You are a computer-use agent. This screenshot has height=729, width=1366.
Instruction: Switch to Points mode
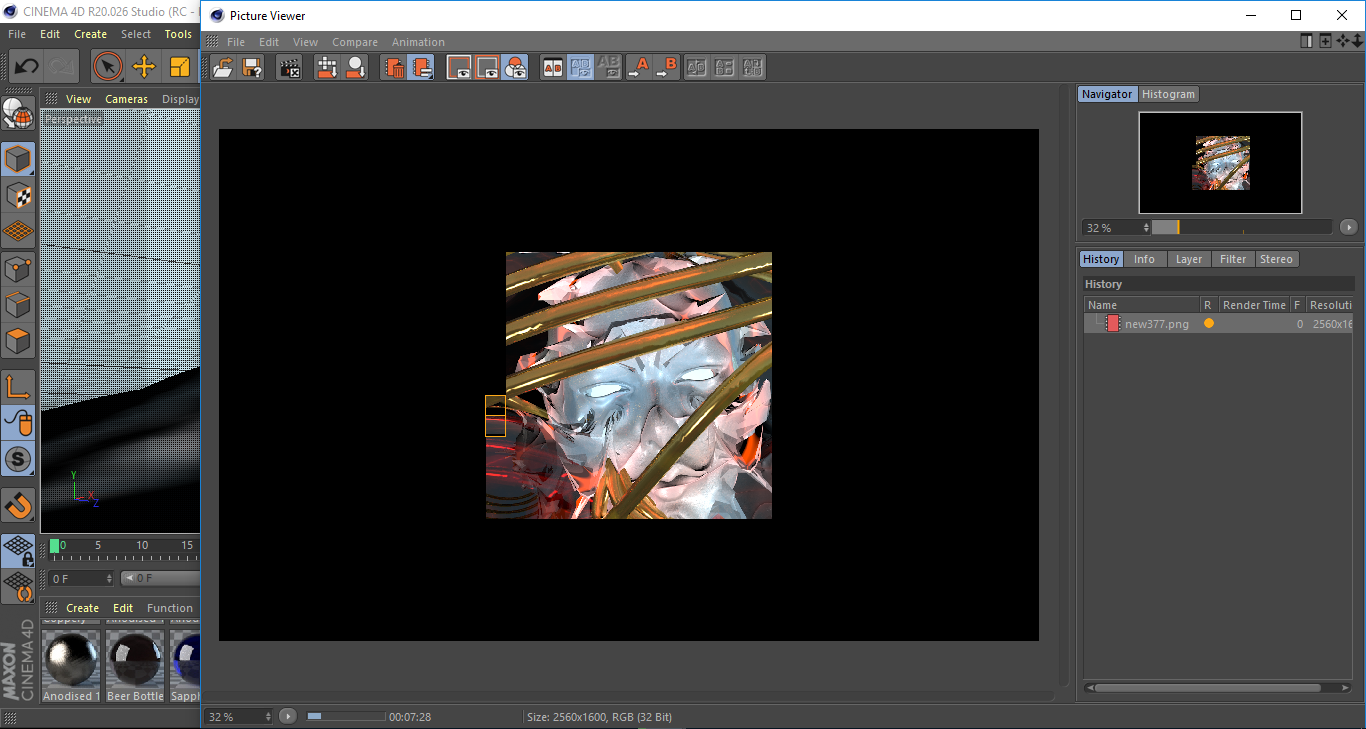click(18, 268)
